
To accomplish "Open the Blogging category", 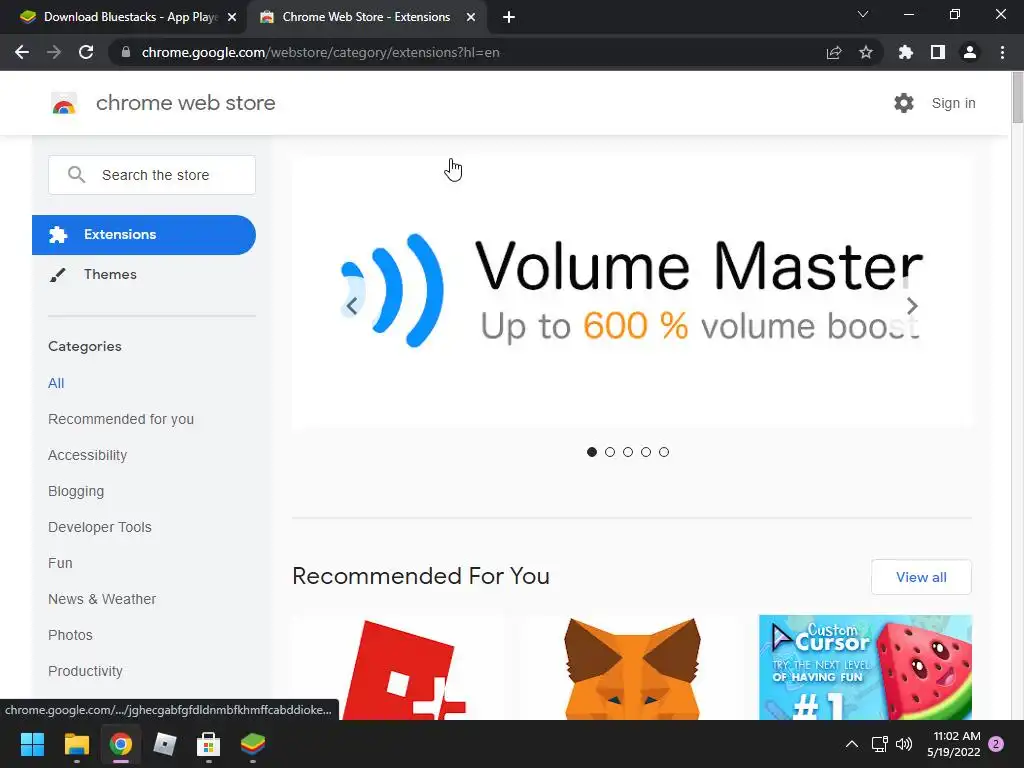I will [76, 491].
